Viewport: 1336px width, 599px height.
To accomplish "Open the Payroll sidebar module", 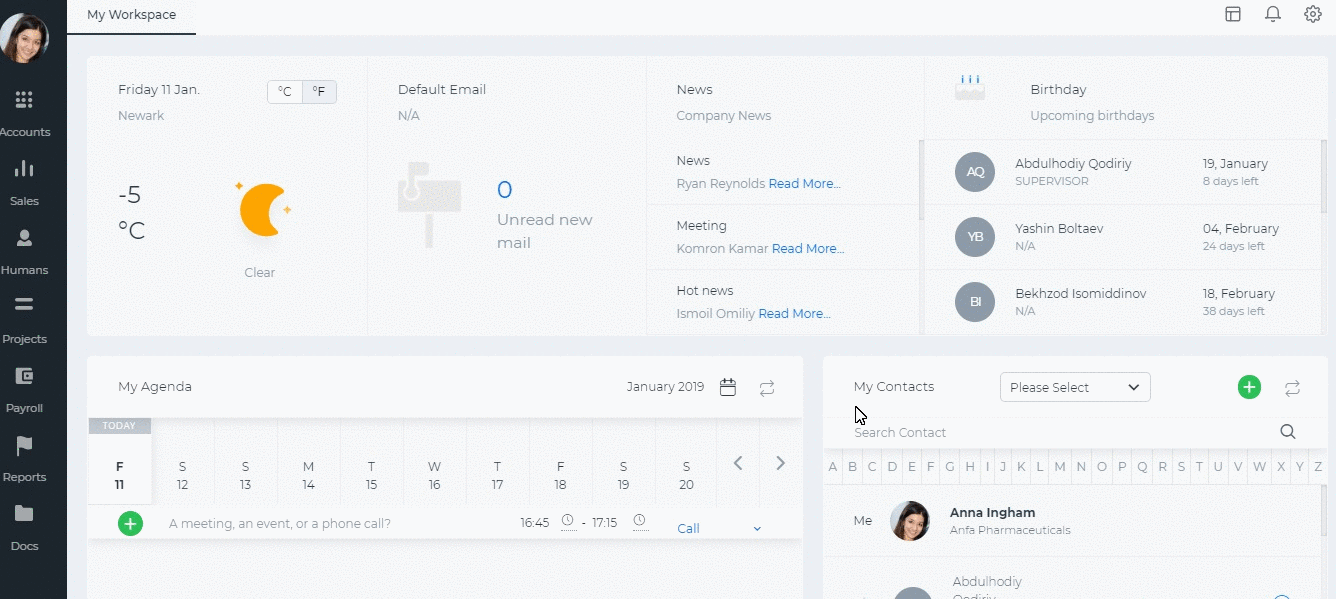I will [24, 389].
